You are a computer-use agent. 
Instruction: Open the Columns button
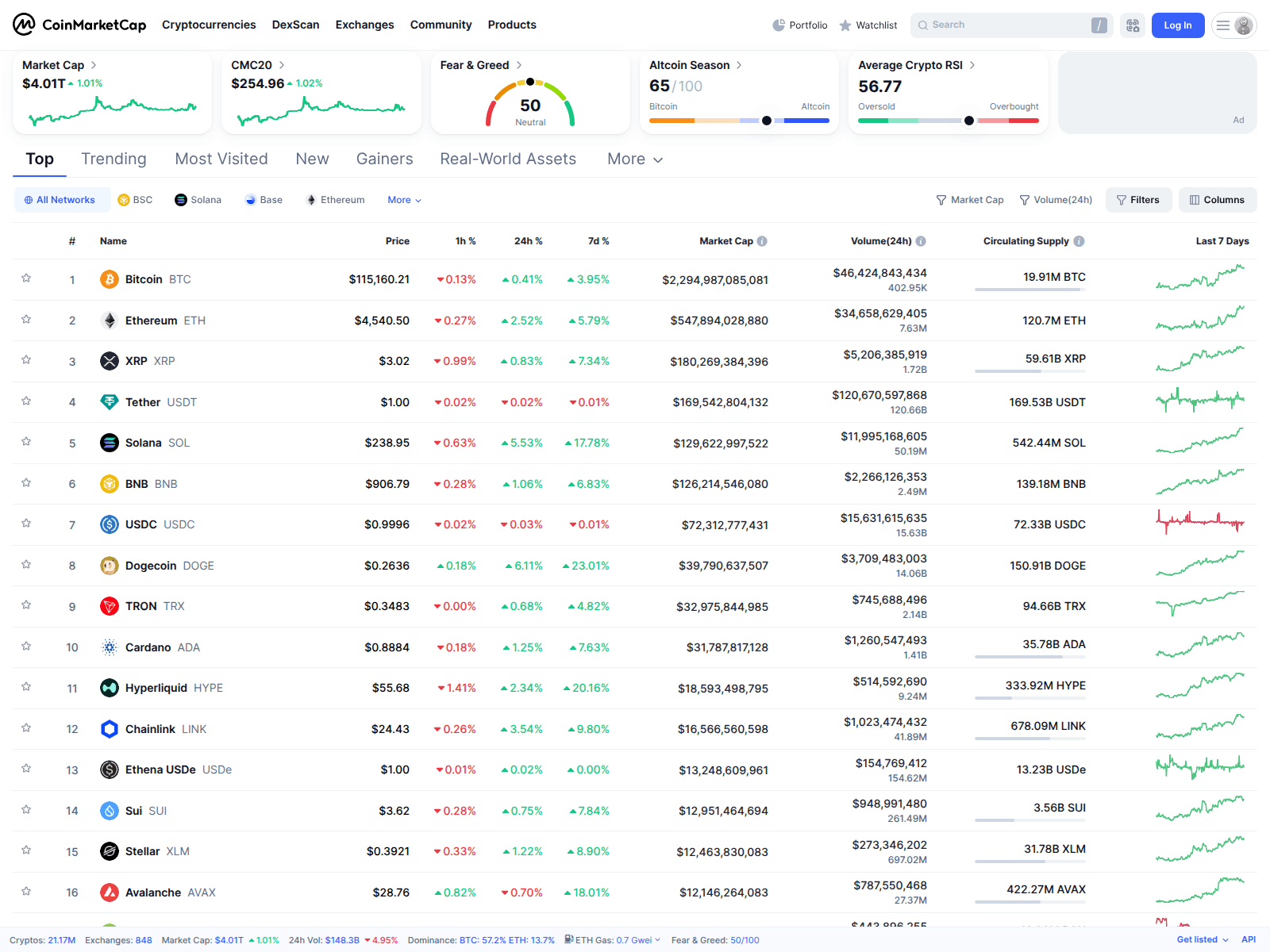(1218, 200)
